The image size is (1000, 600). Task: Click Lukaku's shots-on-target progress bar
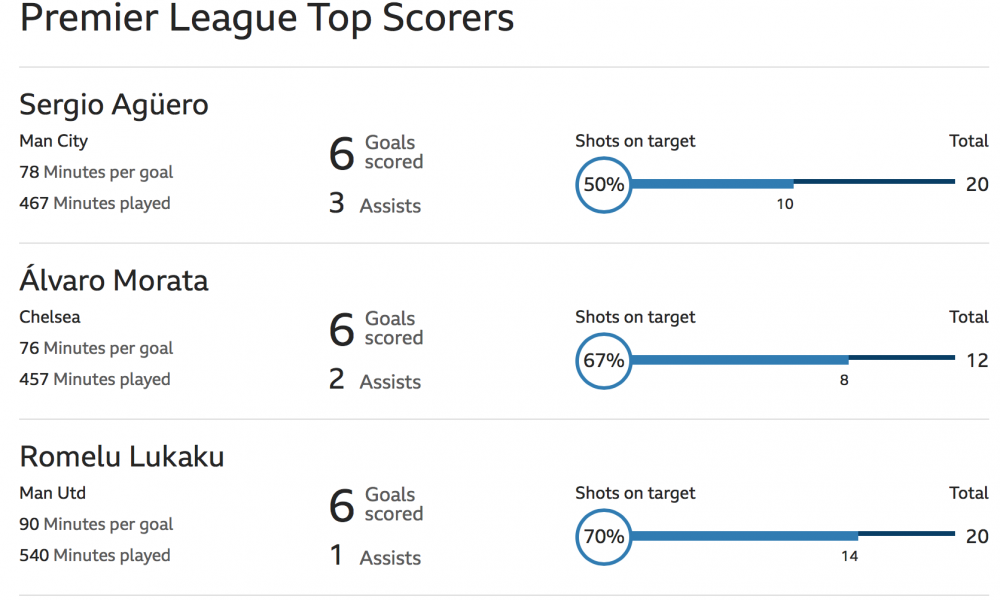coord(793,536)
